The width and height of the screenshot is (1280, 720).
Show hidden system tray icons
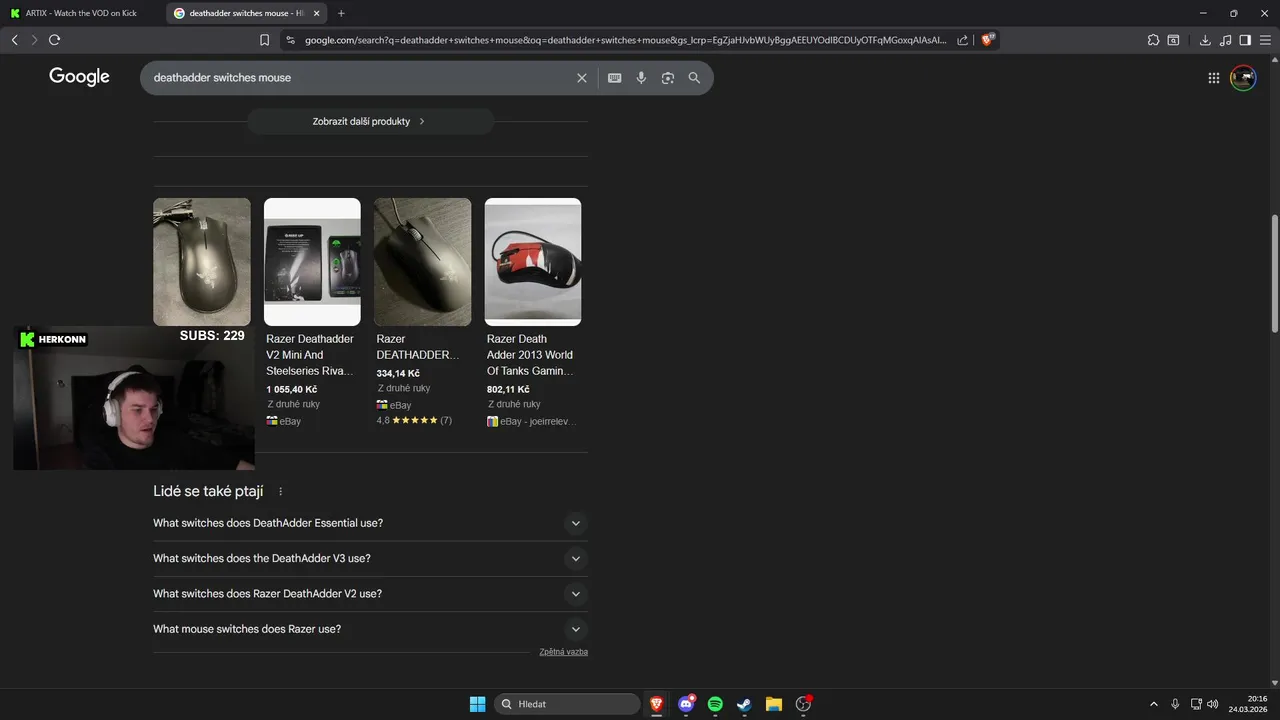pos(1153,704)
